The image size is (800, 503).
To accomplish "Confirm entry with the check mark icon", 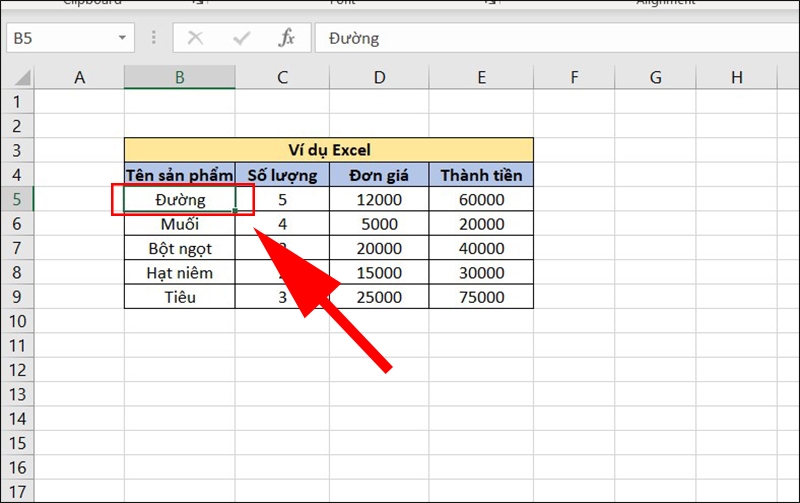I will click(241, 38).
